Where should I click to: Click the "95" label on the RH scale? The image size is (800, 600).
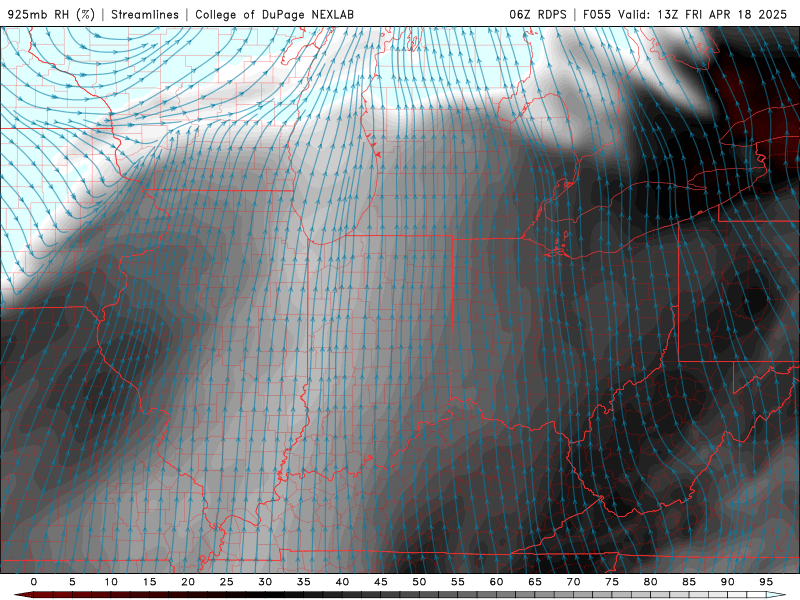pyautogui.click(x=766, y=582)
